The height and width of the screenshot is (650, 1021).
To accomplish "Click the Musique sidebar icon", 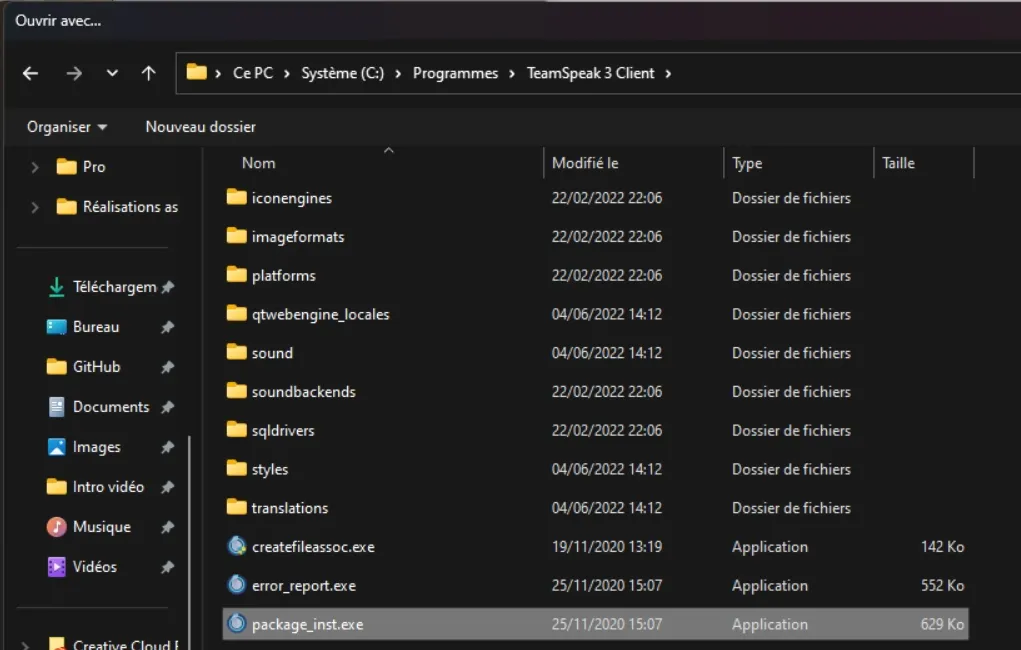I will (57, 527).
